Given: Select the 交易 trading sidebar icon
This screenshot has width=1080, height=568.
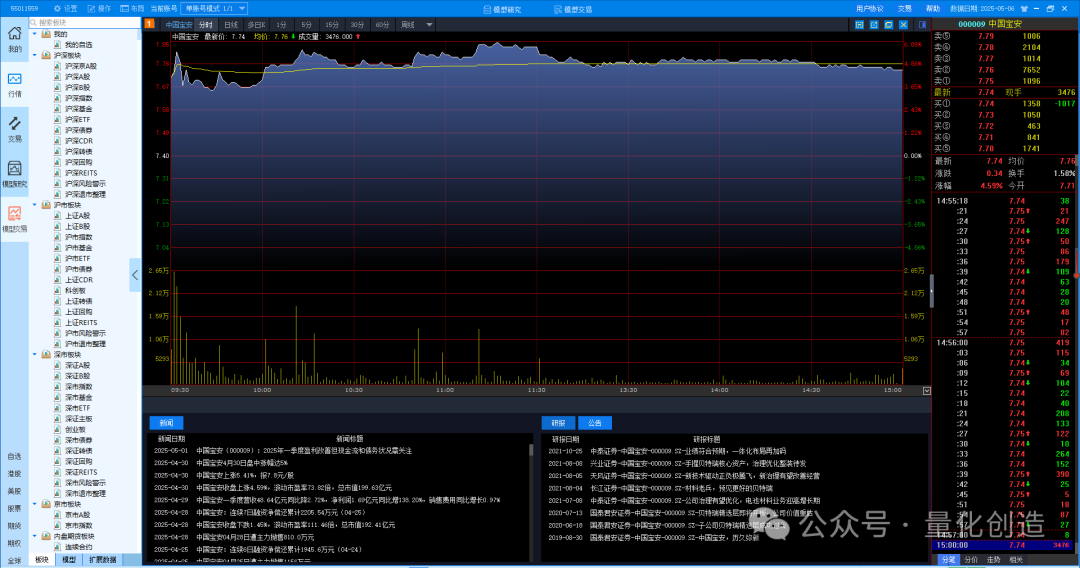Looking at the screenshot, I should (x=14, y=124).
